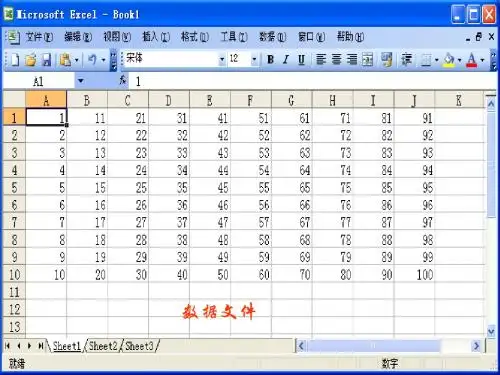The image size is (500, 375).
Task: Open the 格式 (Format) menu
Action: (195, 37)
